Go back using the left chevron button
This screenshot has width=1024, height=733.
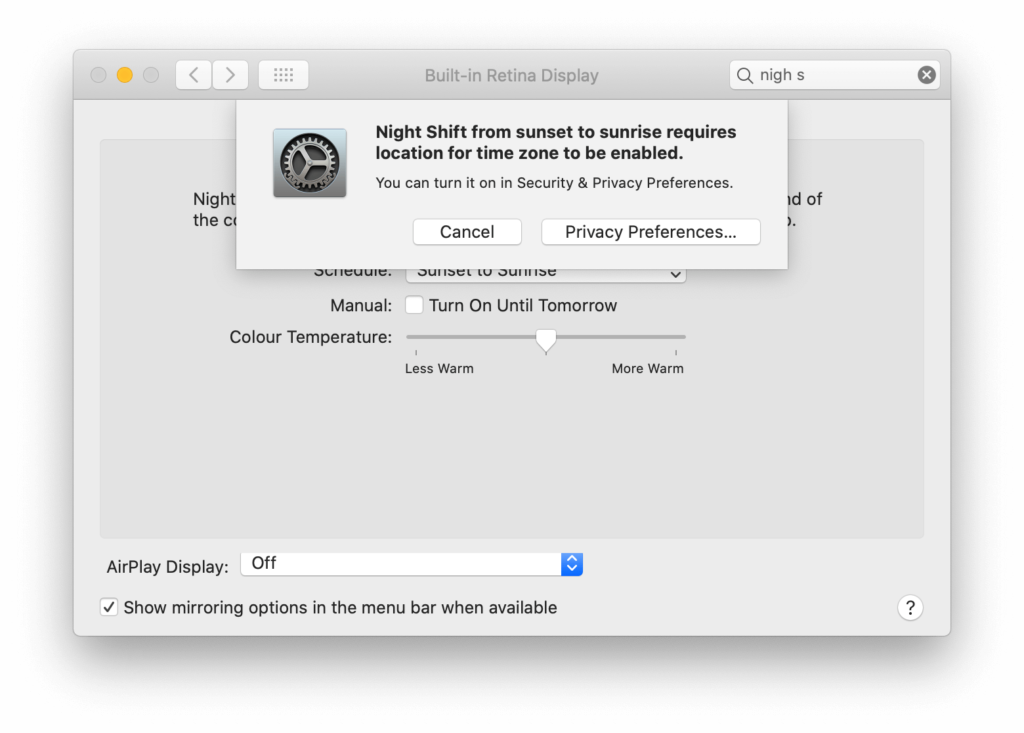(x=194, y=75)
